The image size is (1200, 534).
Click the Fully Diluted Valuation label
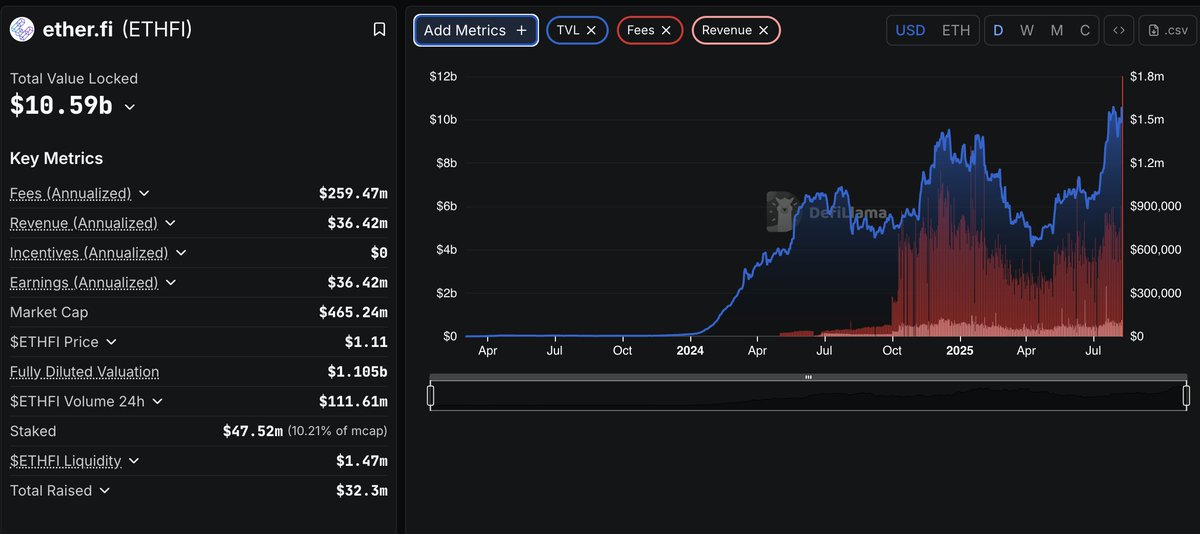(x=84, y=372)
